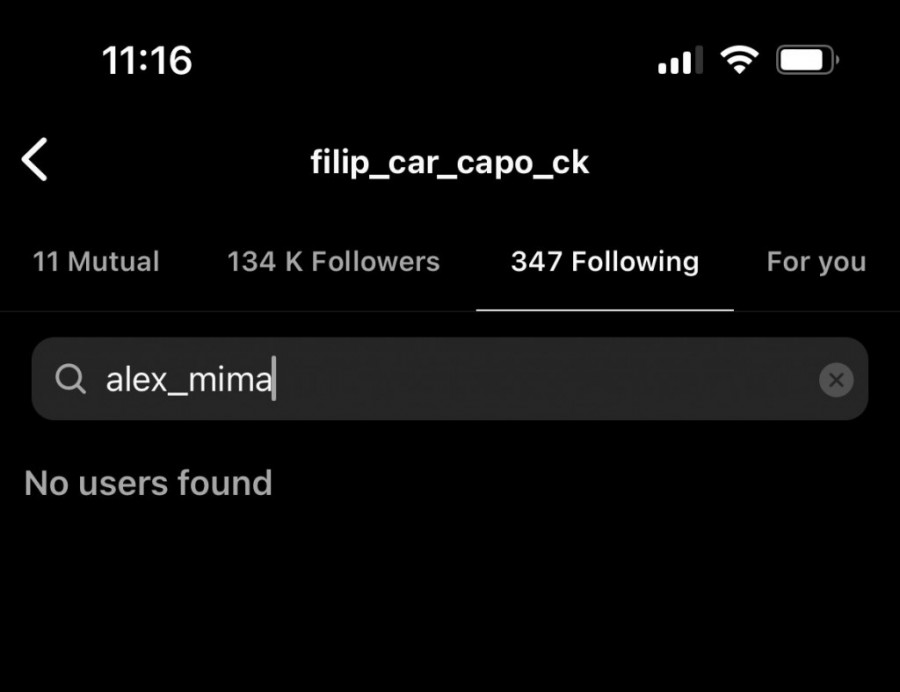
Task: Switch to the 11 Mutual tab
Action: [x=96, y=262]
